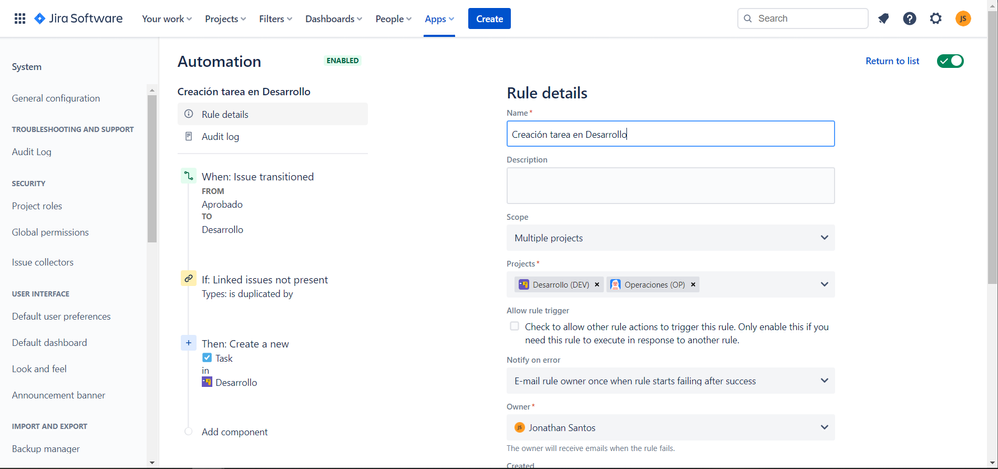The image size is (998, 469).
Task: Click in the rule Name input field
Action: point(670,134)
